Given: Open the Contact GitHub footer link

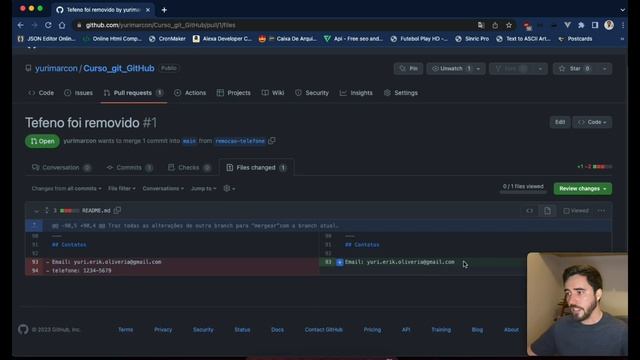Looking at the screenshot, I should coord(324,329).
